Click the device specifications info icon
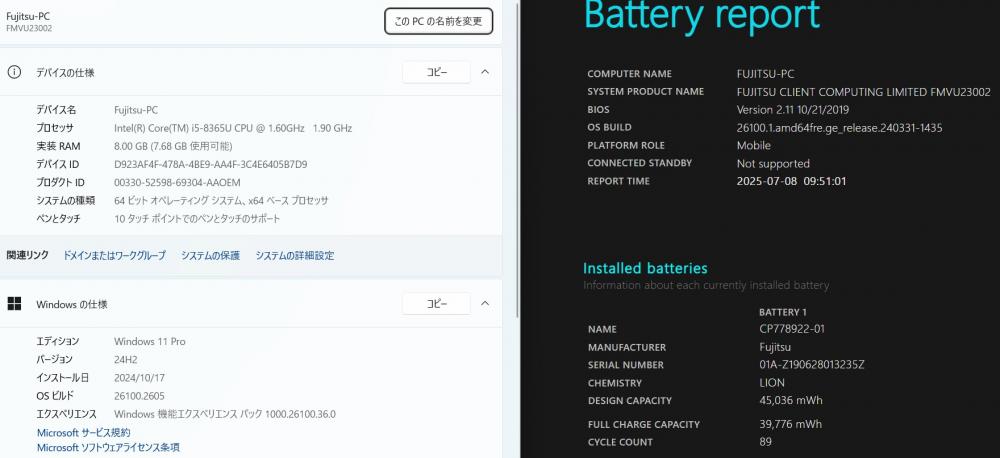This screenshot has width=1000, height=458. tap(14, 72)
